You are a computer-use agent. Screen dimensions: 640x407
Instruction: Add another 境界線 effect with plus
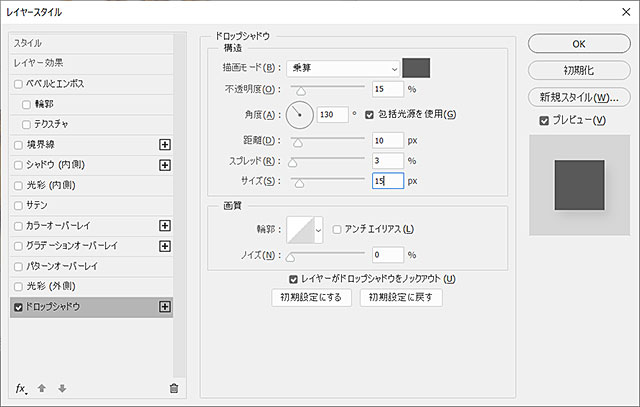pyautogui.click(x=165, y=145)
